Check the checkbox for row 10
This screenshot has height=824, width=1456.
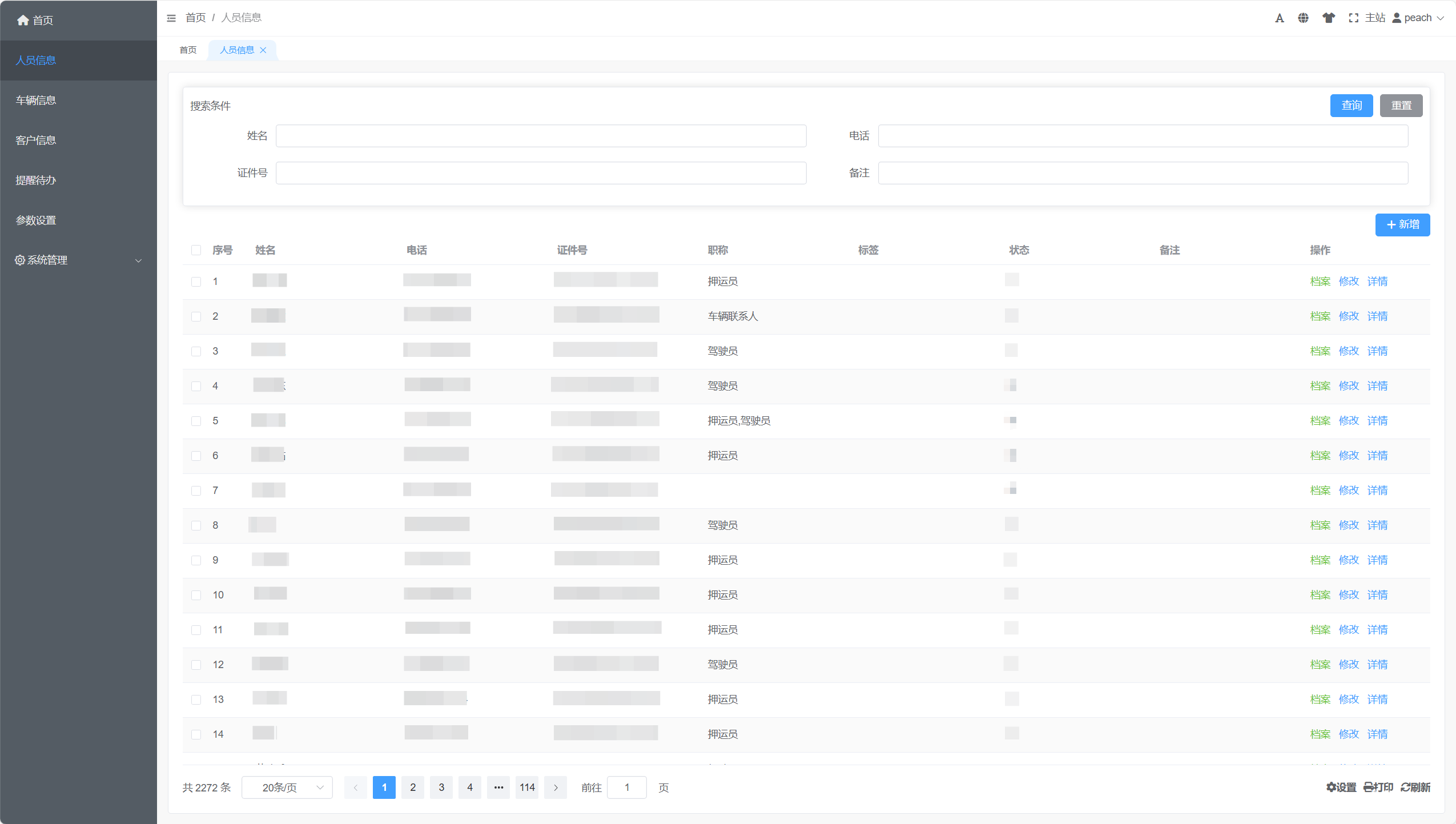click(196, 595)
